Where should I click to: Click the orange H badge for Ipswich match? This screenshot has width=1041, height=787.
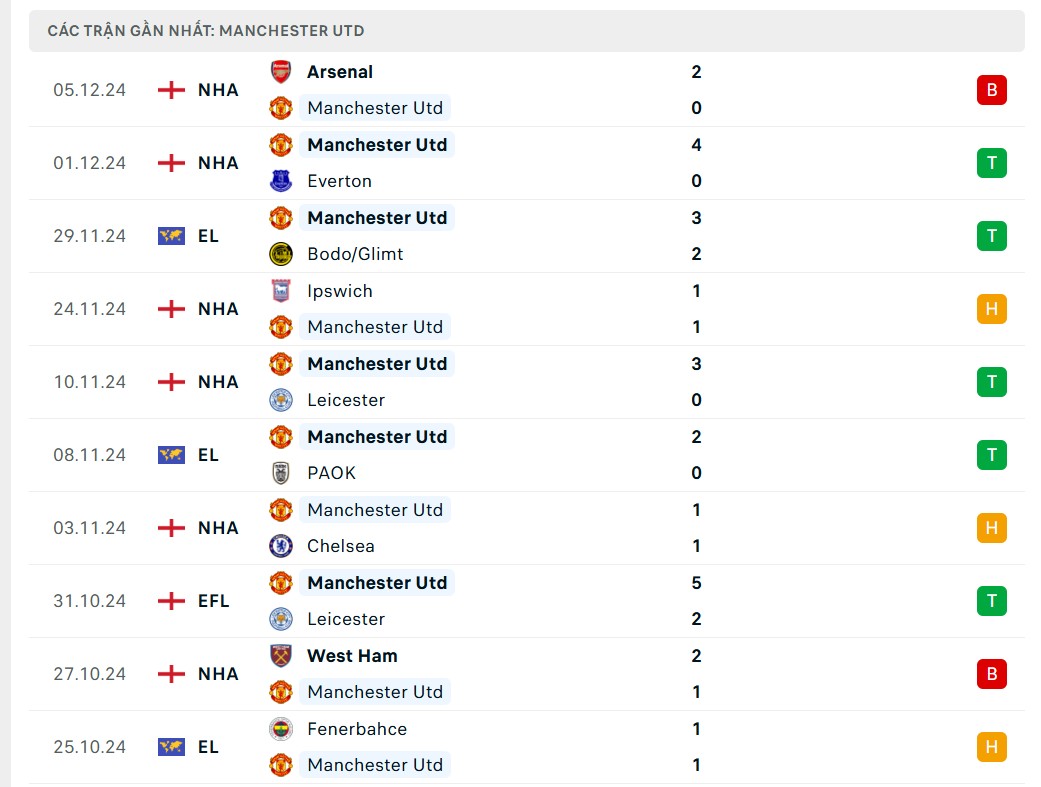point(991,309)
